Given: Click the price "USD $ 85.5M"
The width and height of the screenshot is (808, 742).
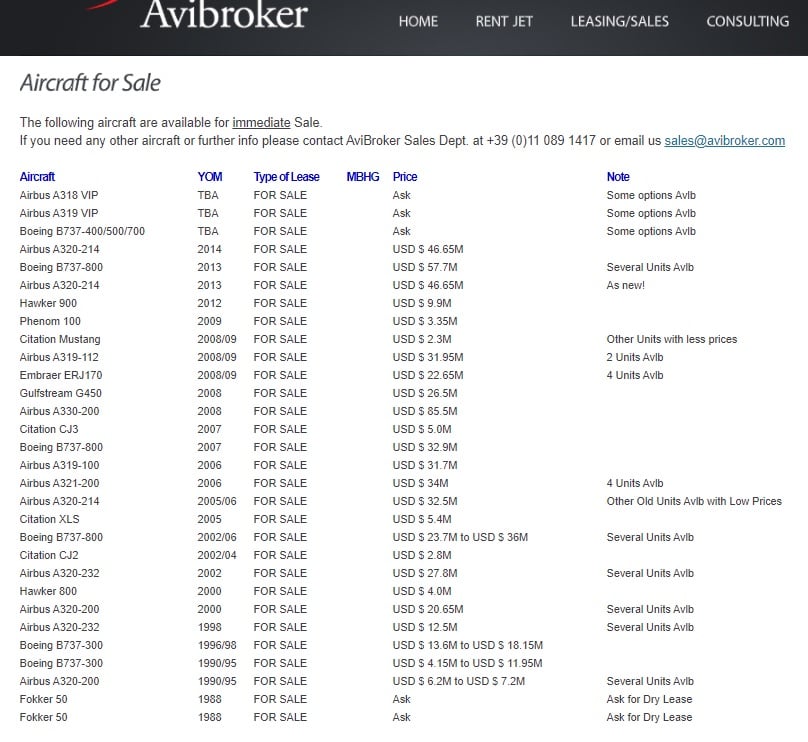Looking at the screenshot, I should pos(425,412).
